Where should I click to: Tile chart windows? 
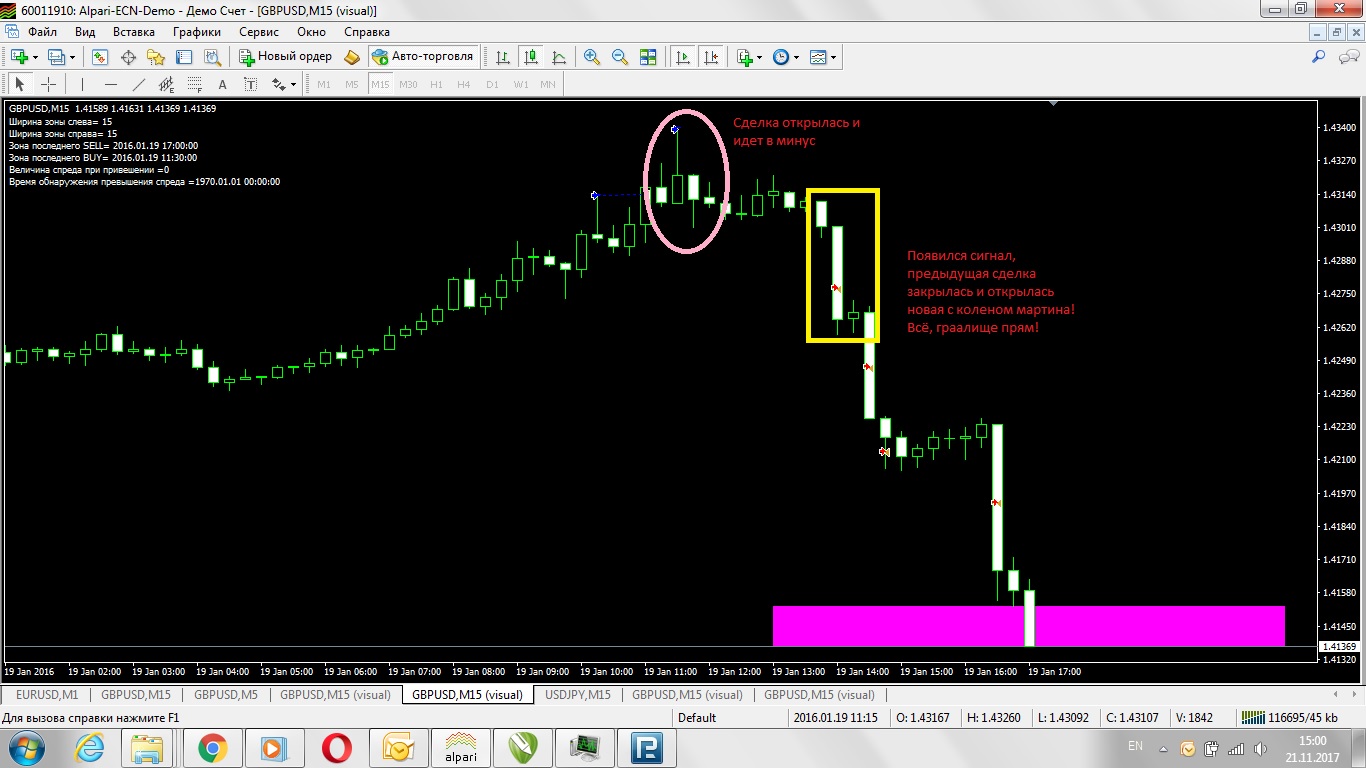tap(648, 57)
